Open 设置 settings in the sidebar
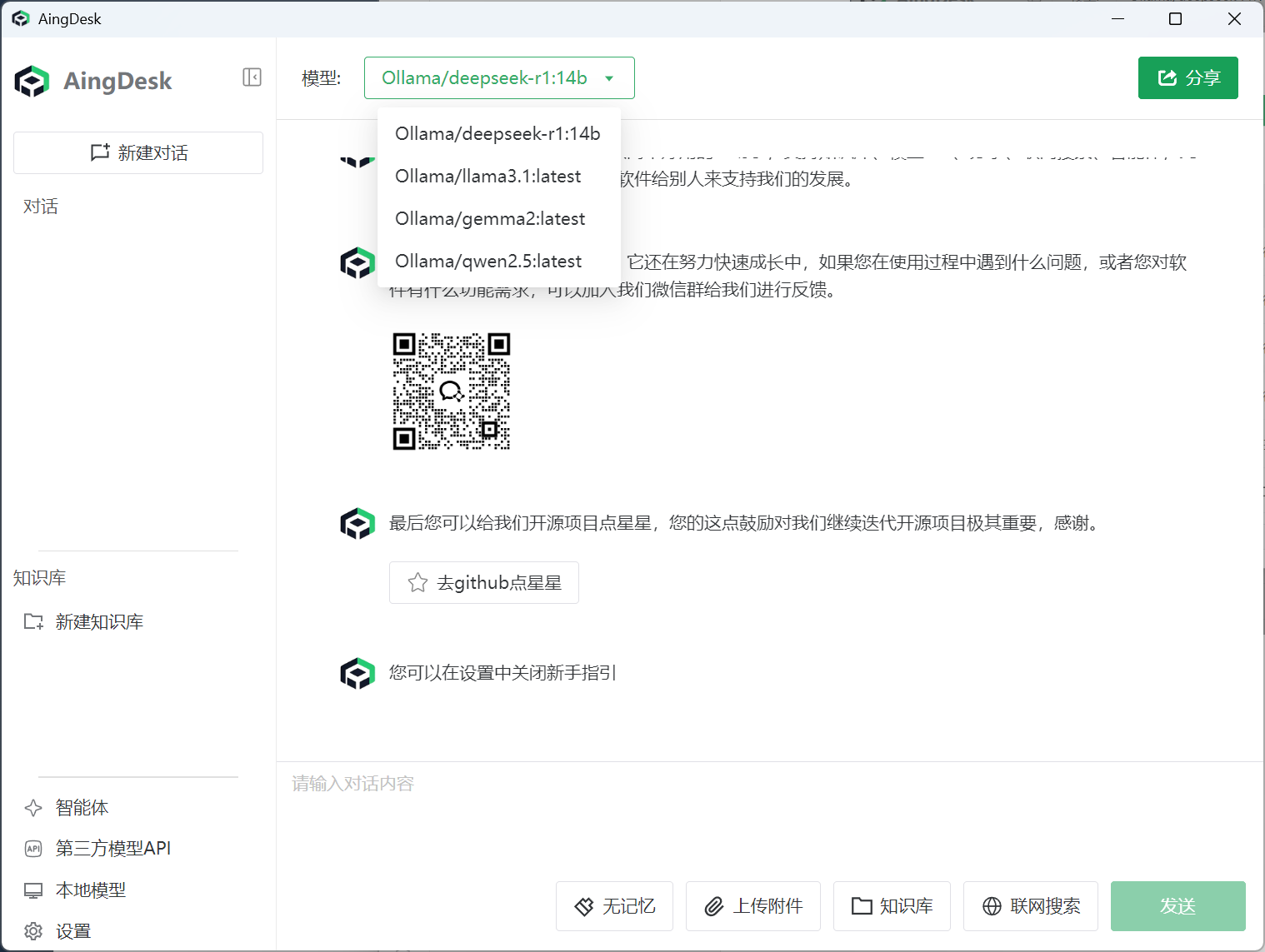The image size is (1265, 952). pos(57,931)
